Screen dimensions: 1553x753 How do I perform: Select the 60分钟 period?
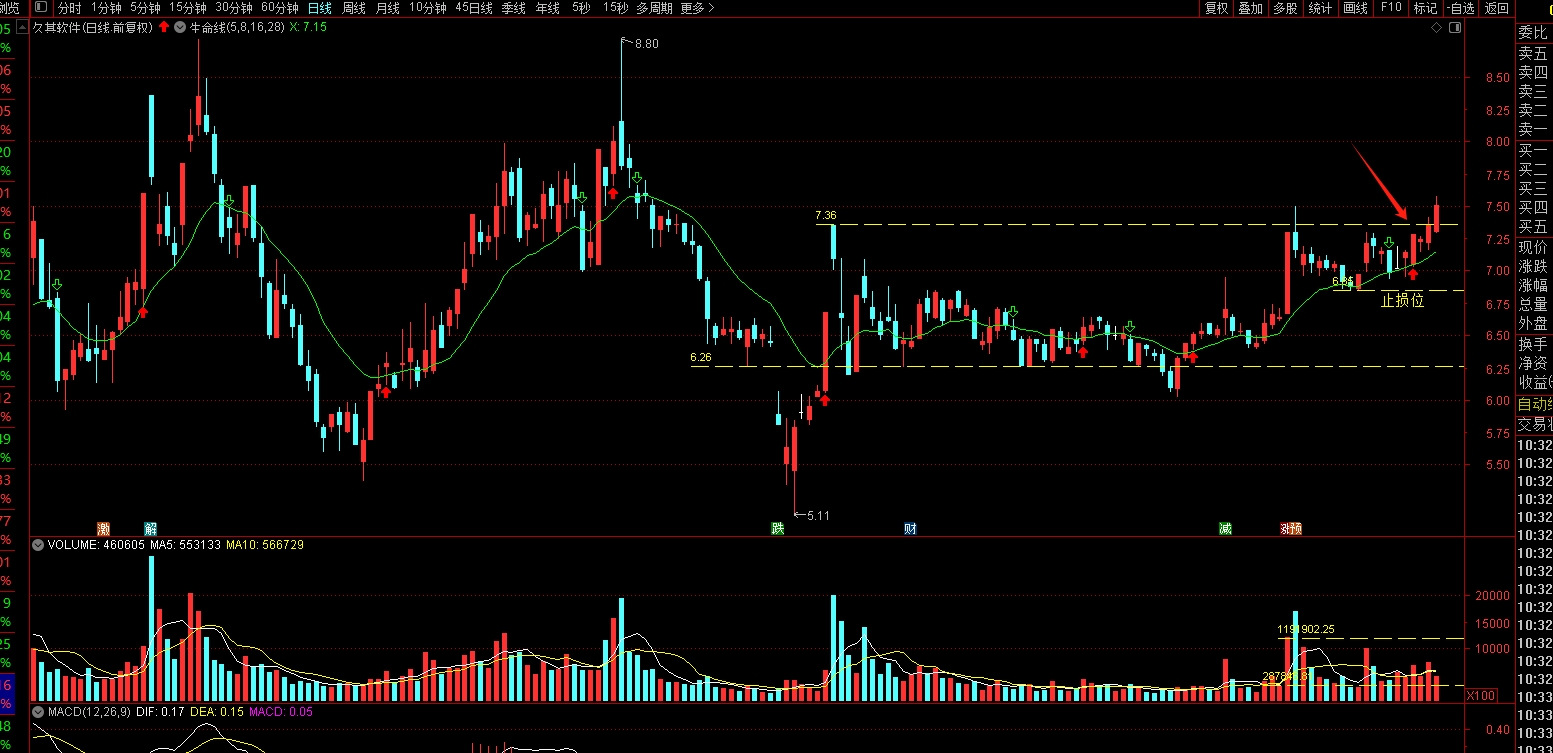tap(280, 8)
